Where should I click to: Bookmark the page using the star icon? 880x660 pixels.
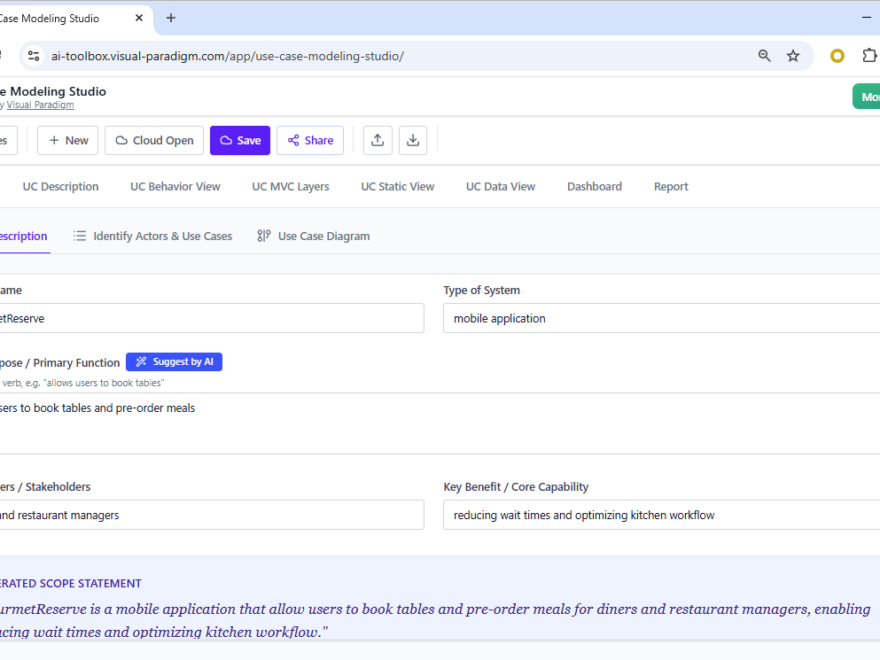(x=793, y=56)
